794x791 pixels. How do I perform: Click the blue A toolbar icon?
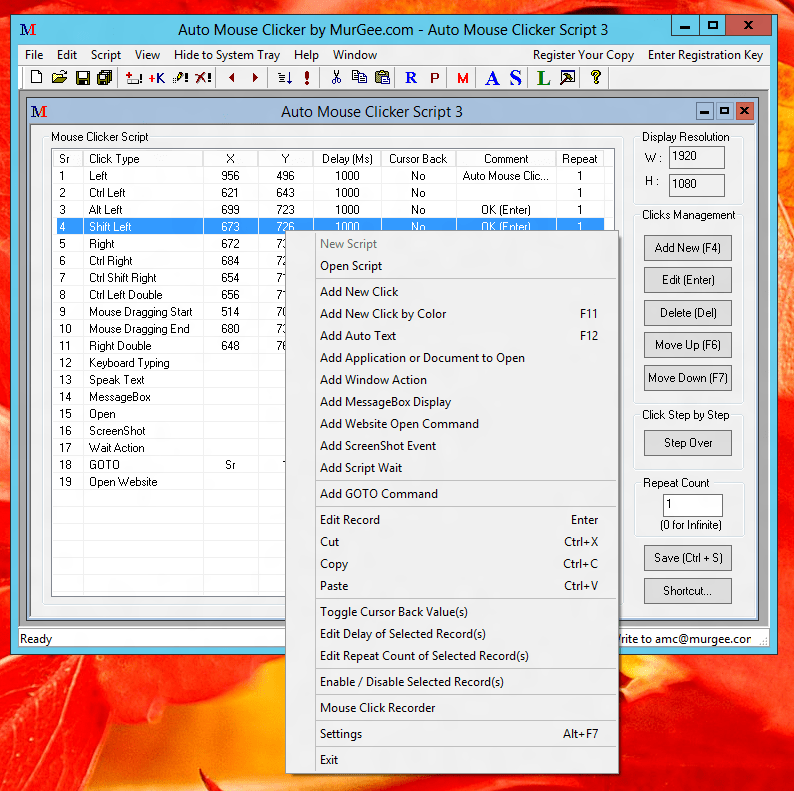point(492,77)
